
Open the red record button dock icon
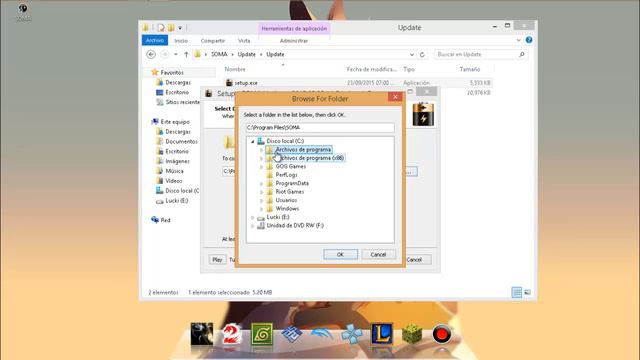(442, 334)
